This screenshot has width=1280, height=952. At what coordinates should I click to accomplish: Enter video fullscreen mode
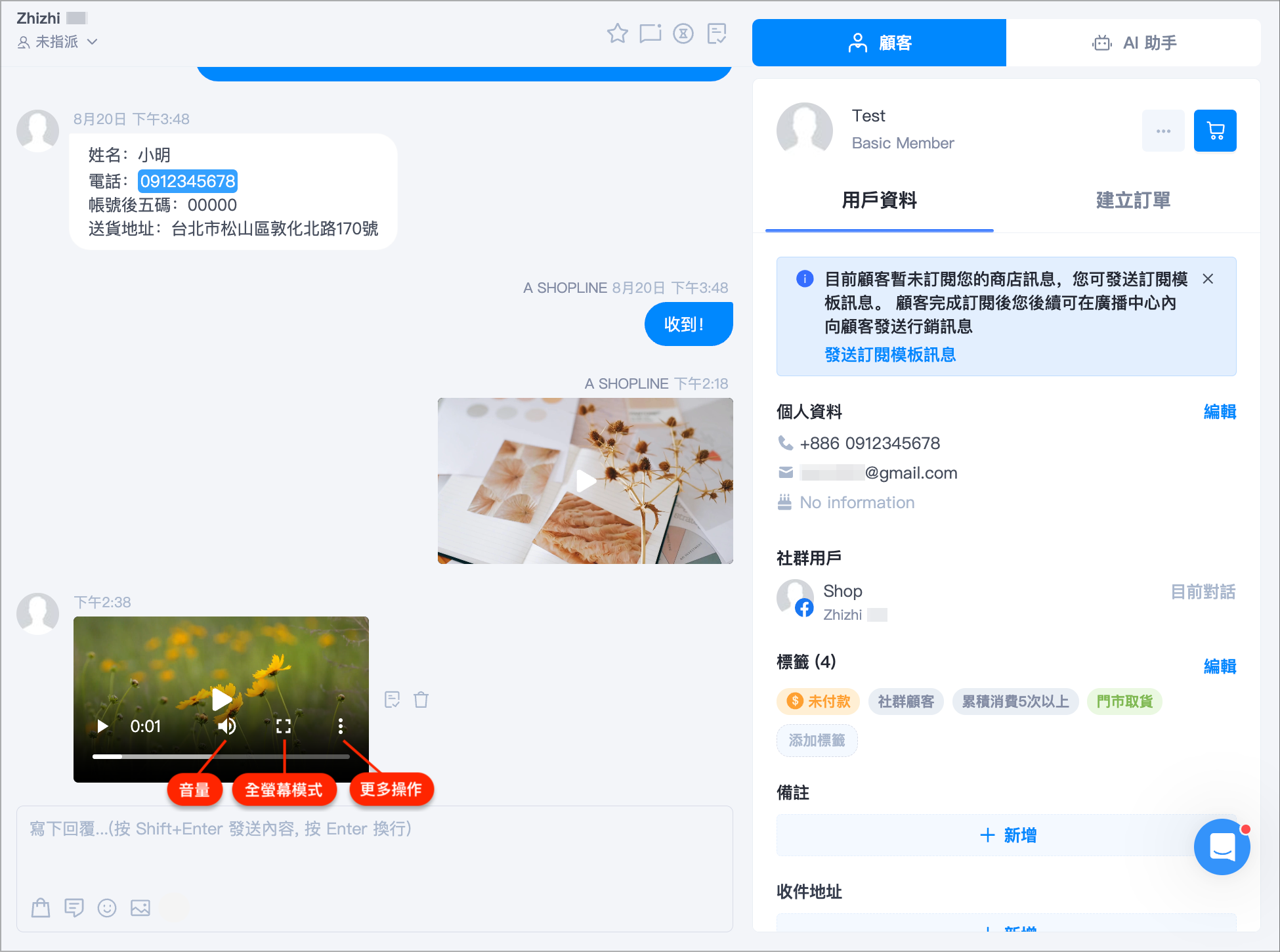click(284, 726)
